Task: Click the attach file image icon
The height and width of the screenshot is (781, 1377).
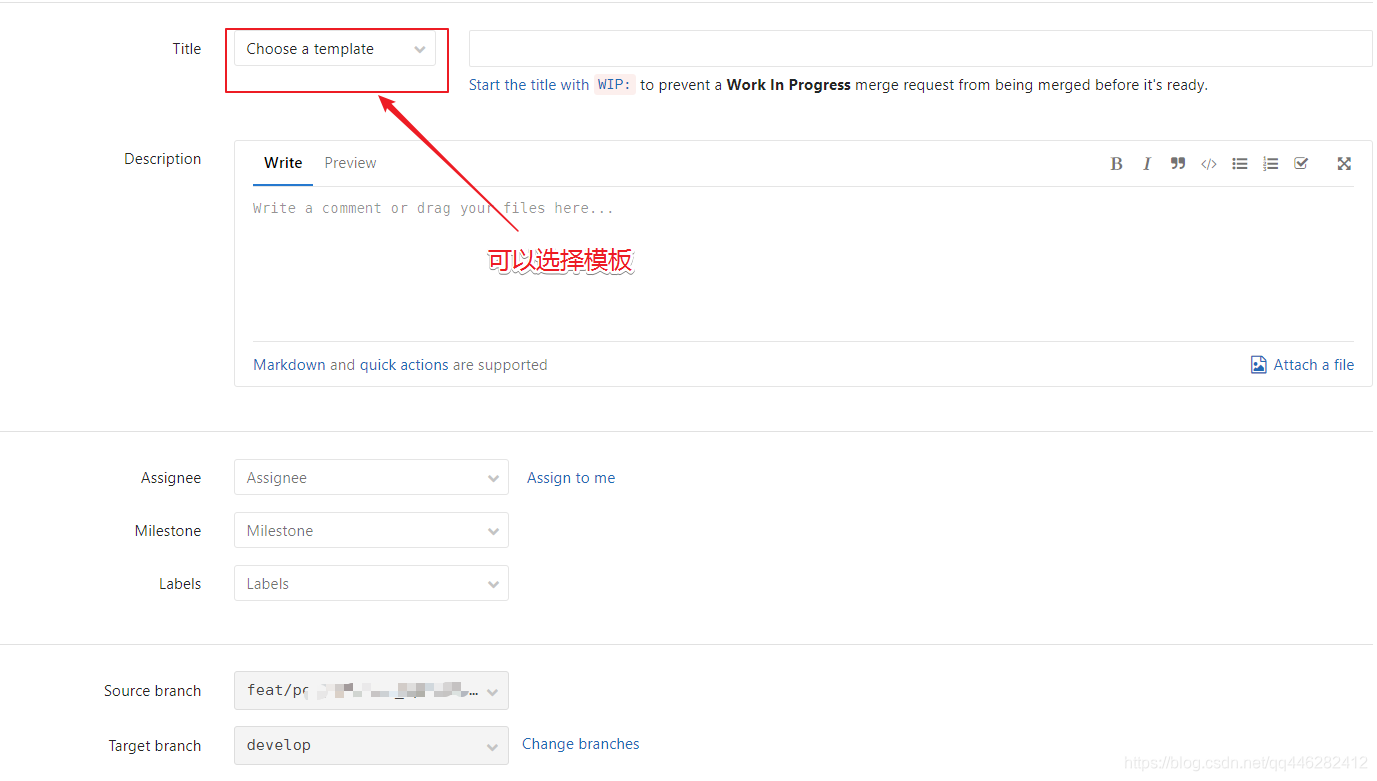Action: pos(1259,365)
